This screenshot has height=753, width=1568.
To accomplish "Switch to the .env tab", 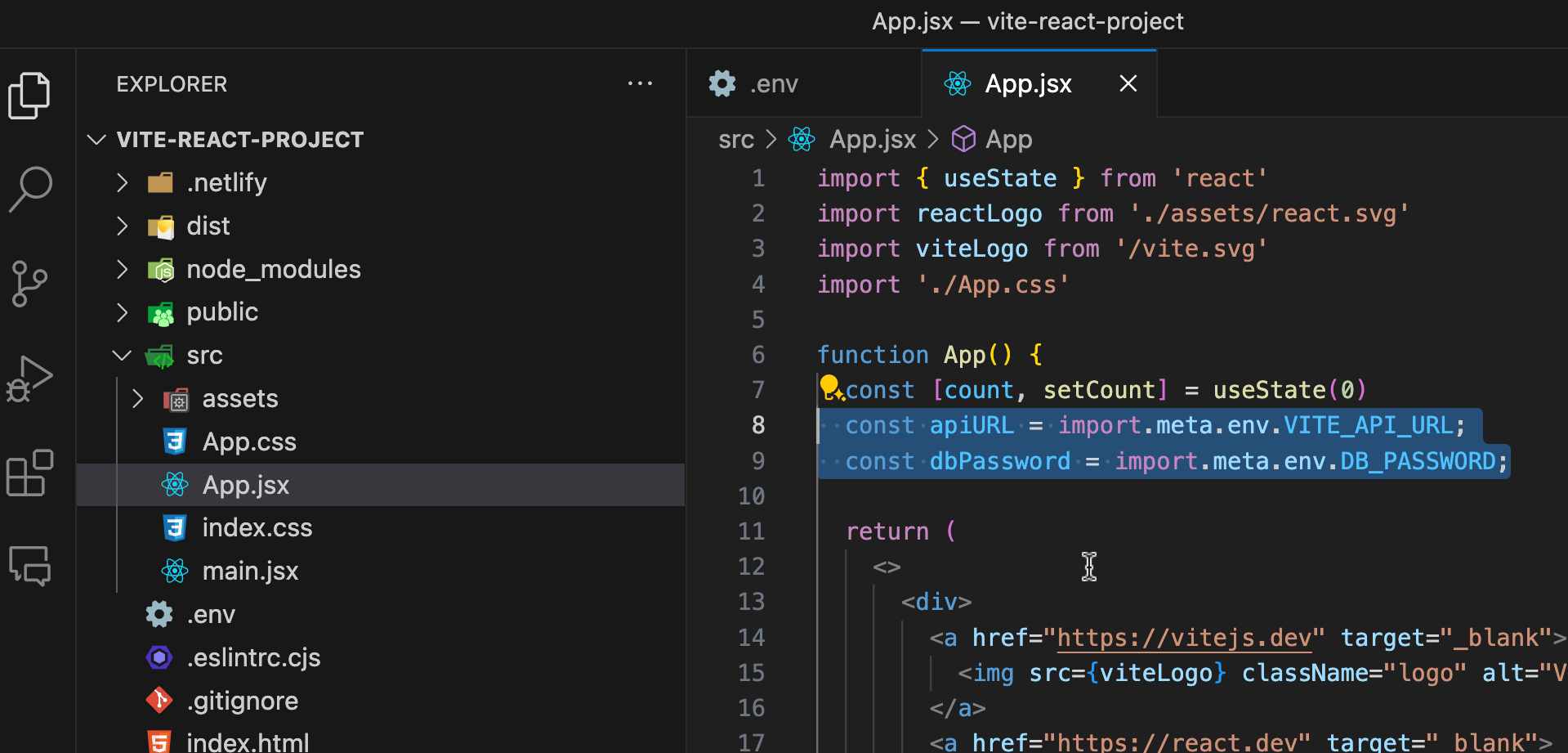I will [x=773, y=83].
